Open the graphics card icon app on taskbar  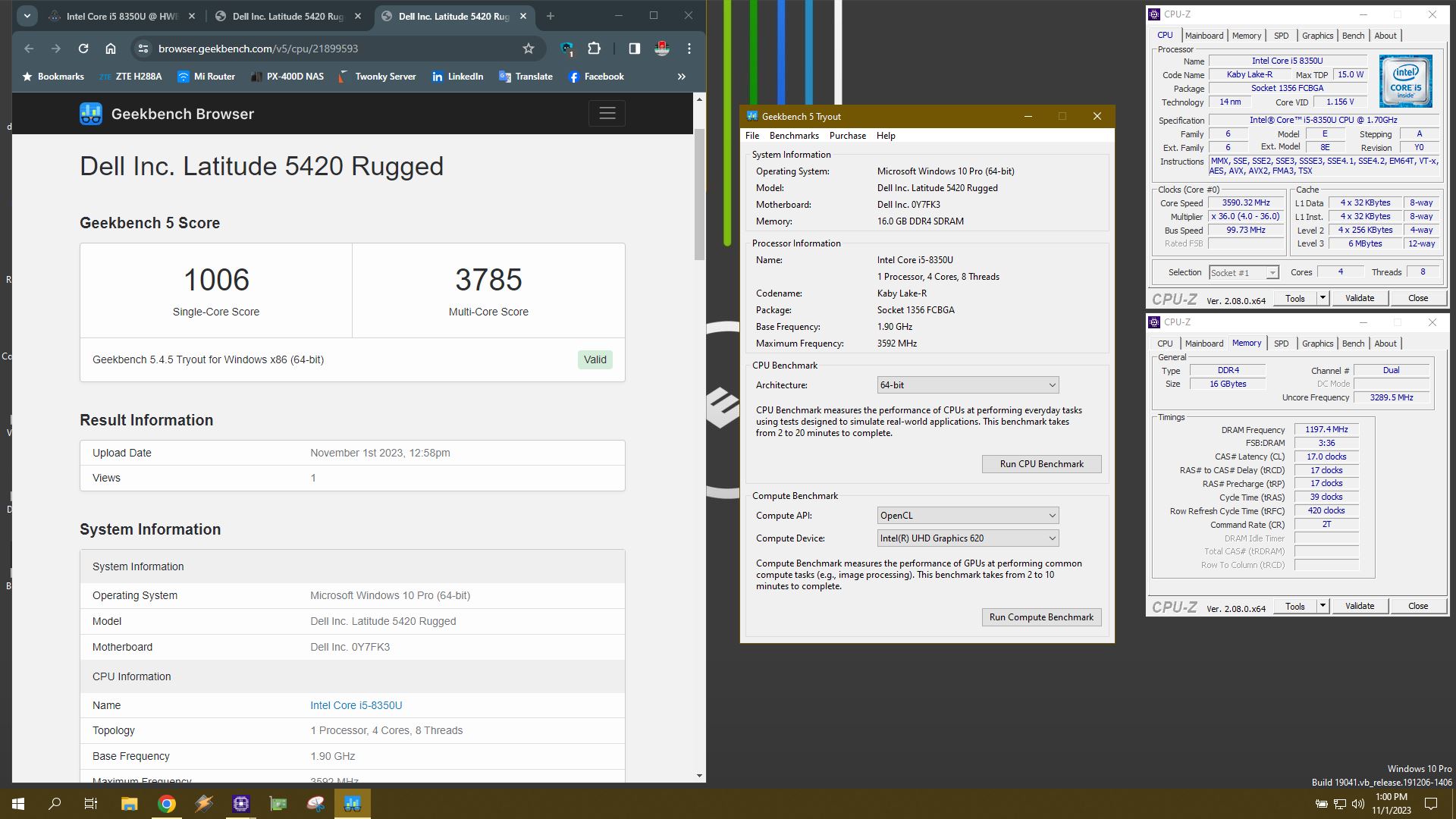point(278,804)
